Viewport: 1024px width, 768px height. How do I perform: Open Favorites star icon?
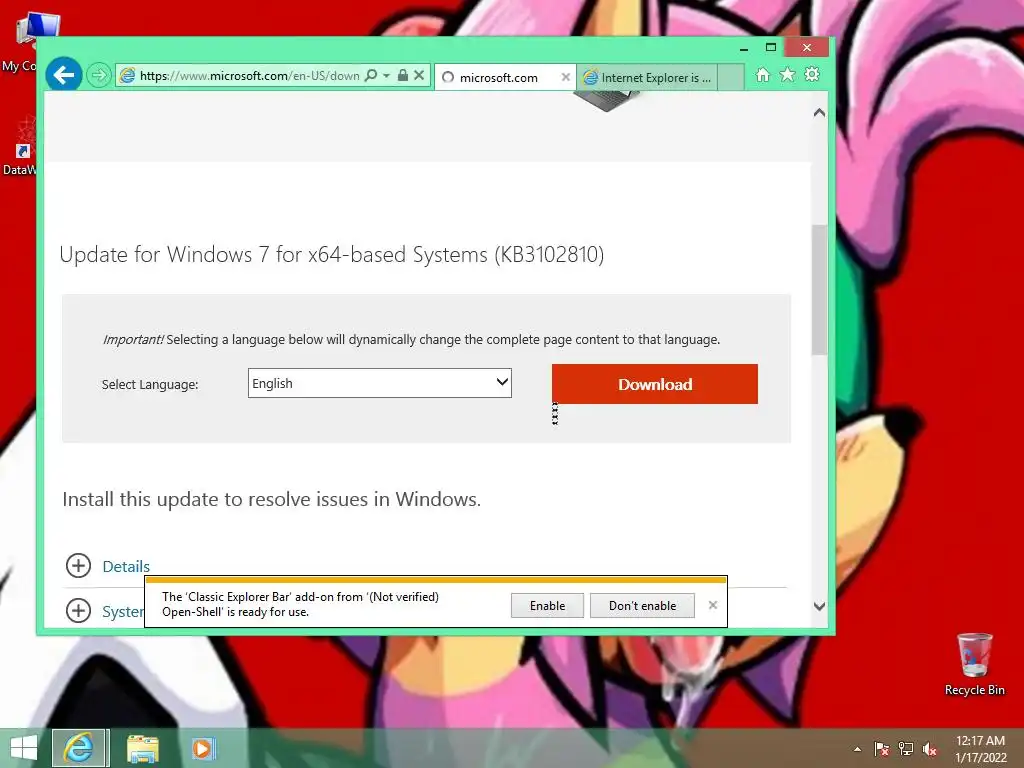click(788, 75)
